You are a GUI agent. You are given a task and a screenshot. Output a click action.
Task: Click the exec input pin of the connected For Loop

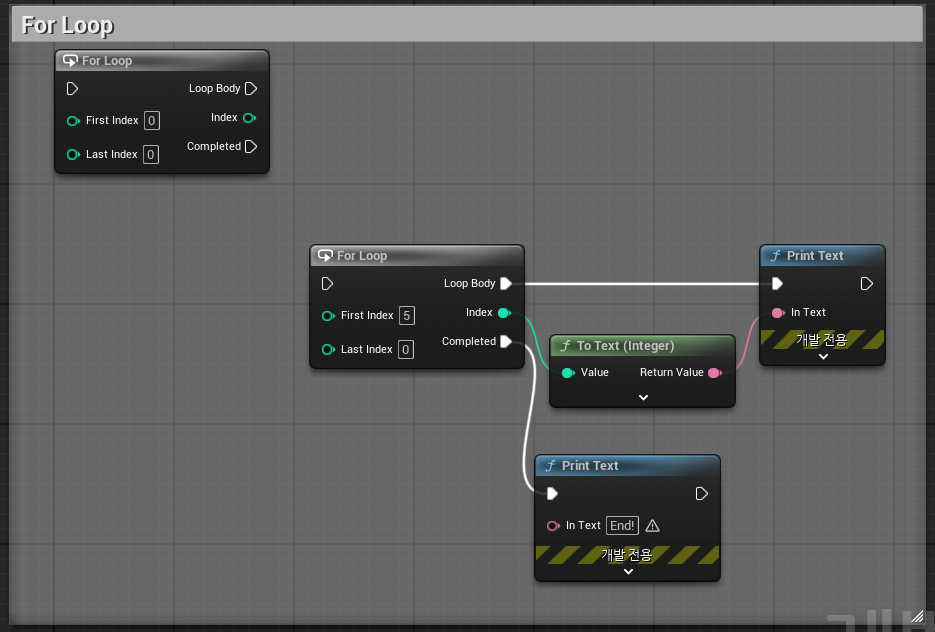pos(327,284)
